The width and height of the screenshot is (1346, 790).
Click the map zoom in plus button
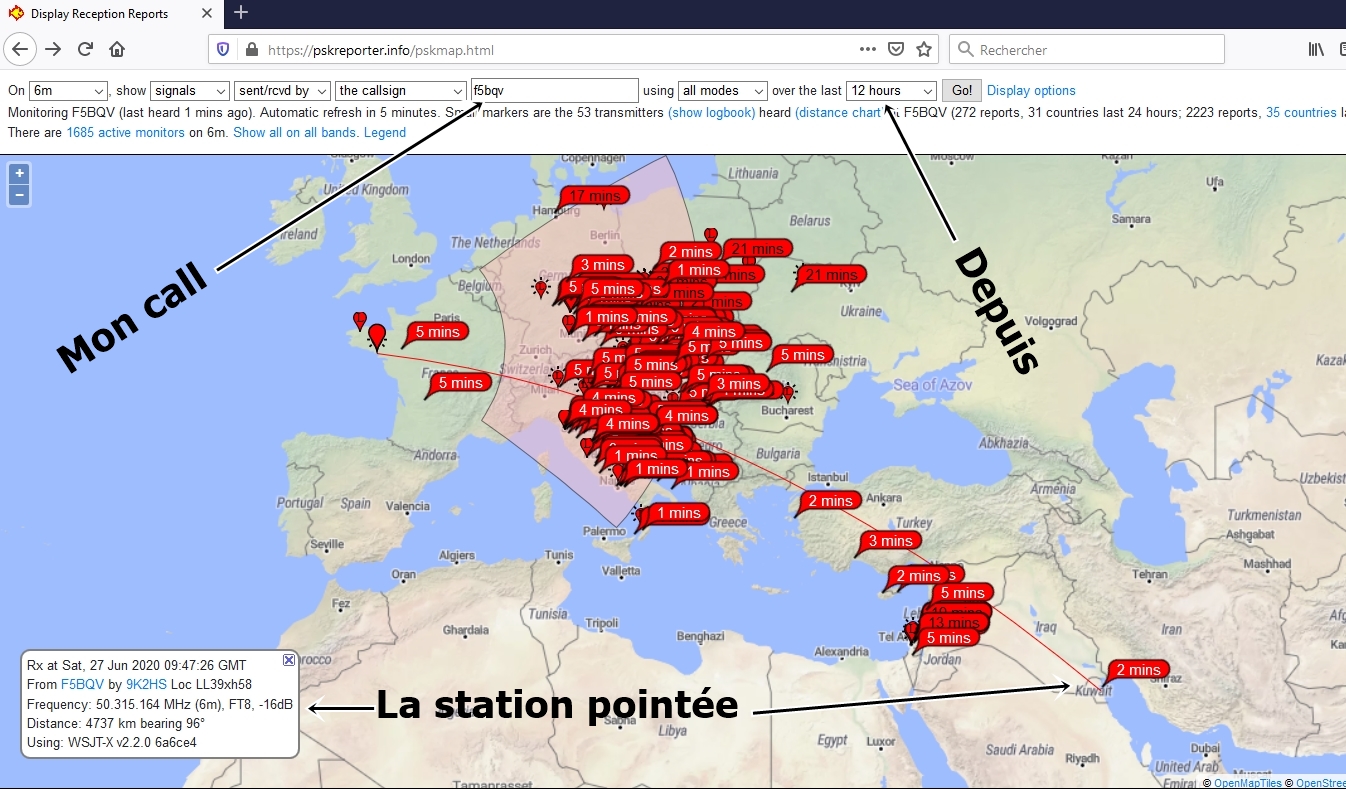point(19,174)
